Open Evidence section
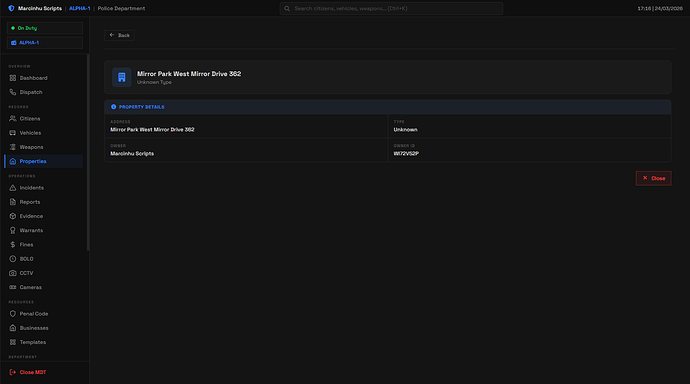The height and width of the screenshot is (384, 690). (44, 216)
